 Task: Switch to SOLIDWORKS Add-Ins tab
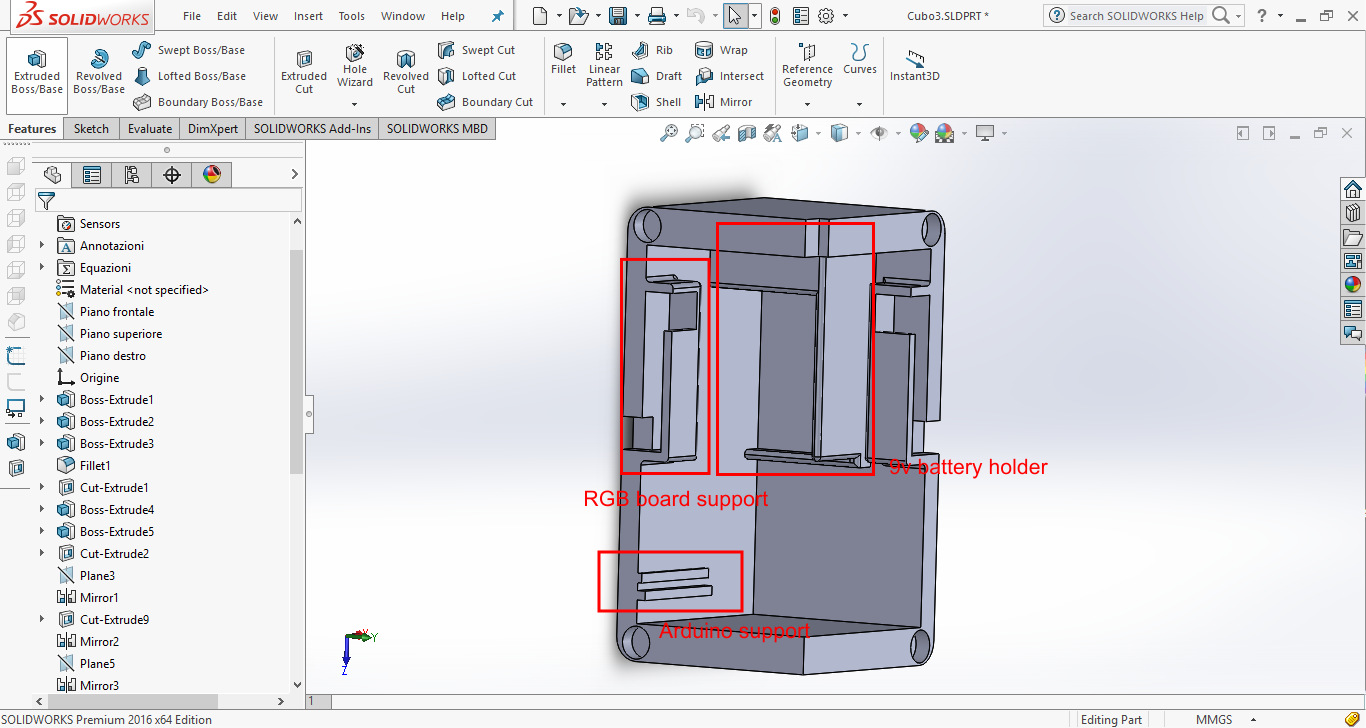(312, 128)
